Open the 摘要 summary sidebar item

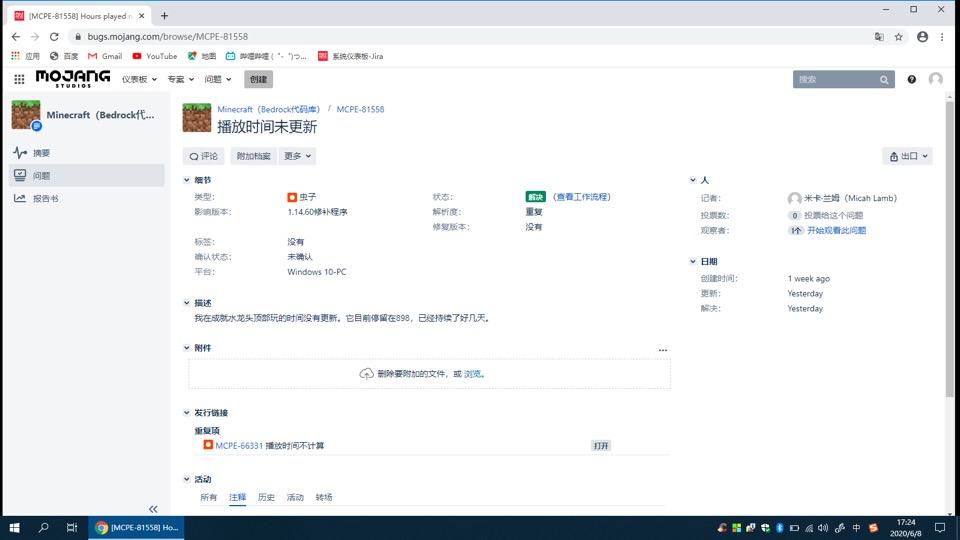pyautogui.click(x=87, y=152)
